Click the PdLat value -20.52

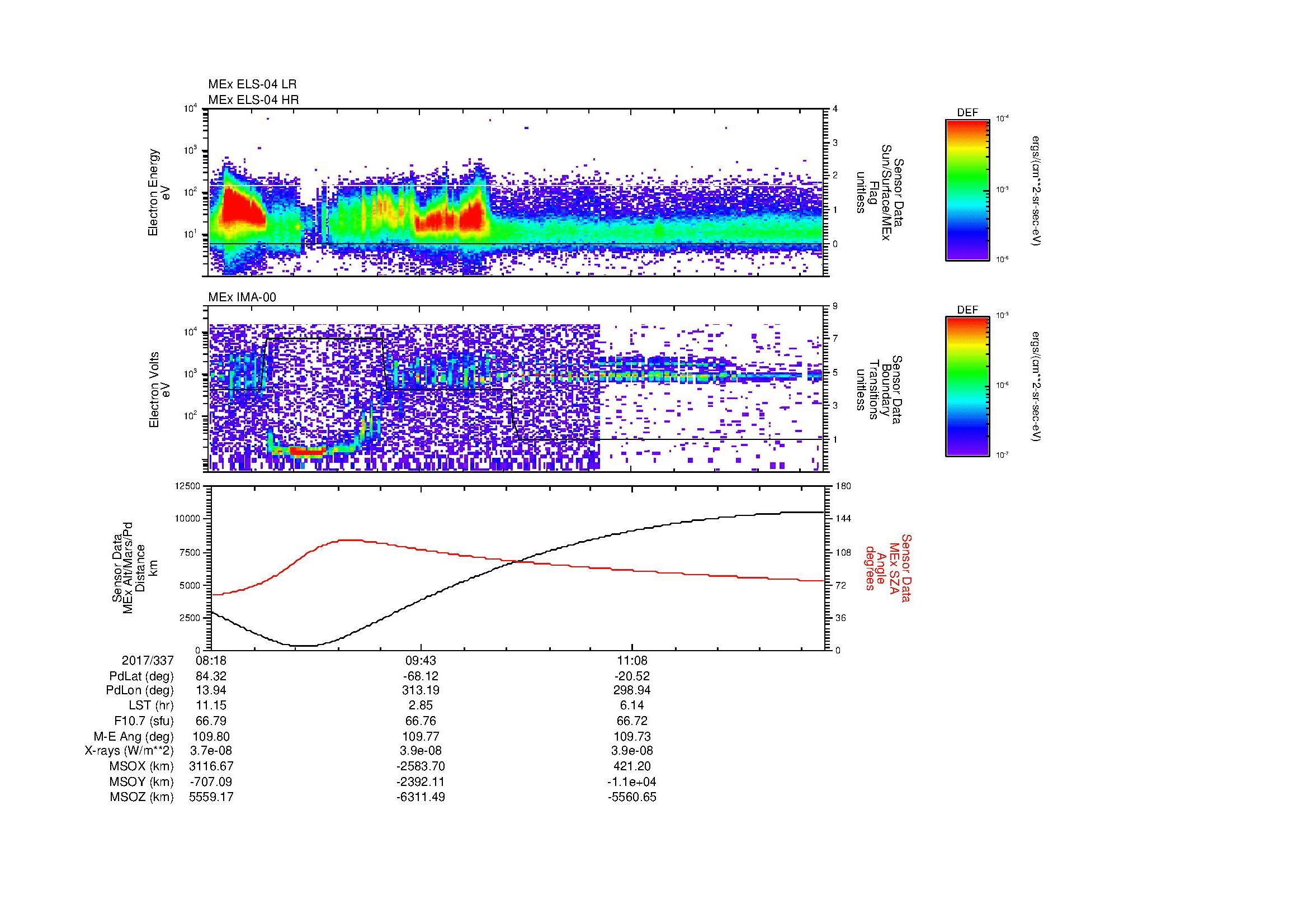point(632,676)
